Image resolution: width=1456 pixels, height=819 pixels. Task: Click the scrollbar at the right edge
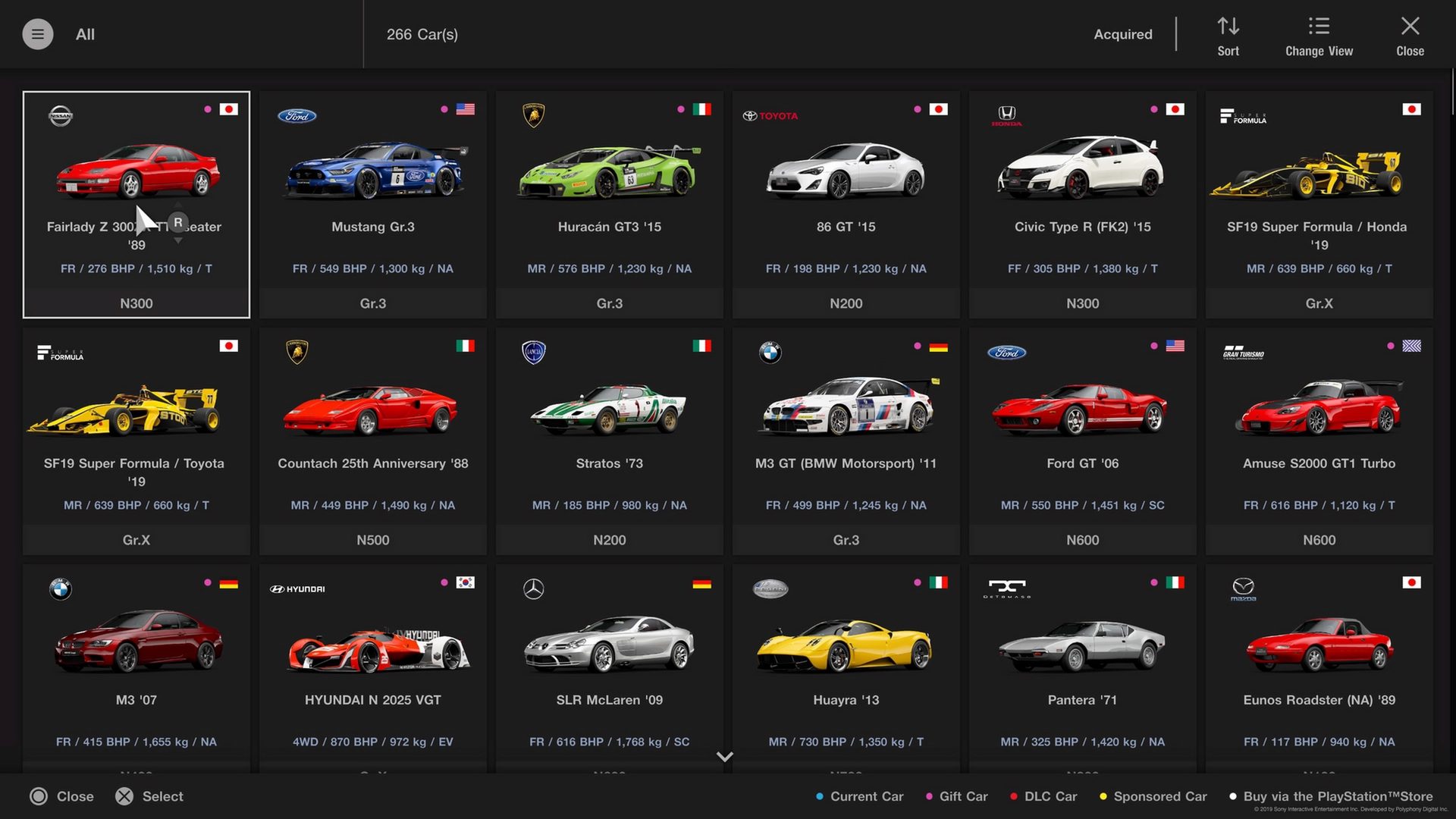click(x=1452, y=91)
